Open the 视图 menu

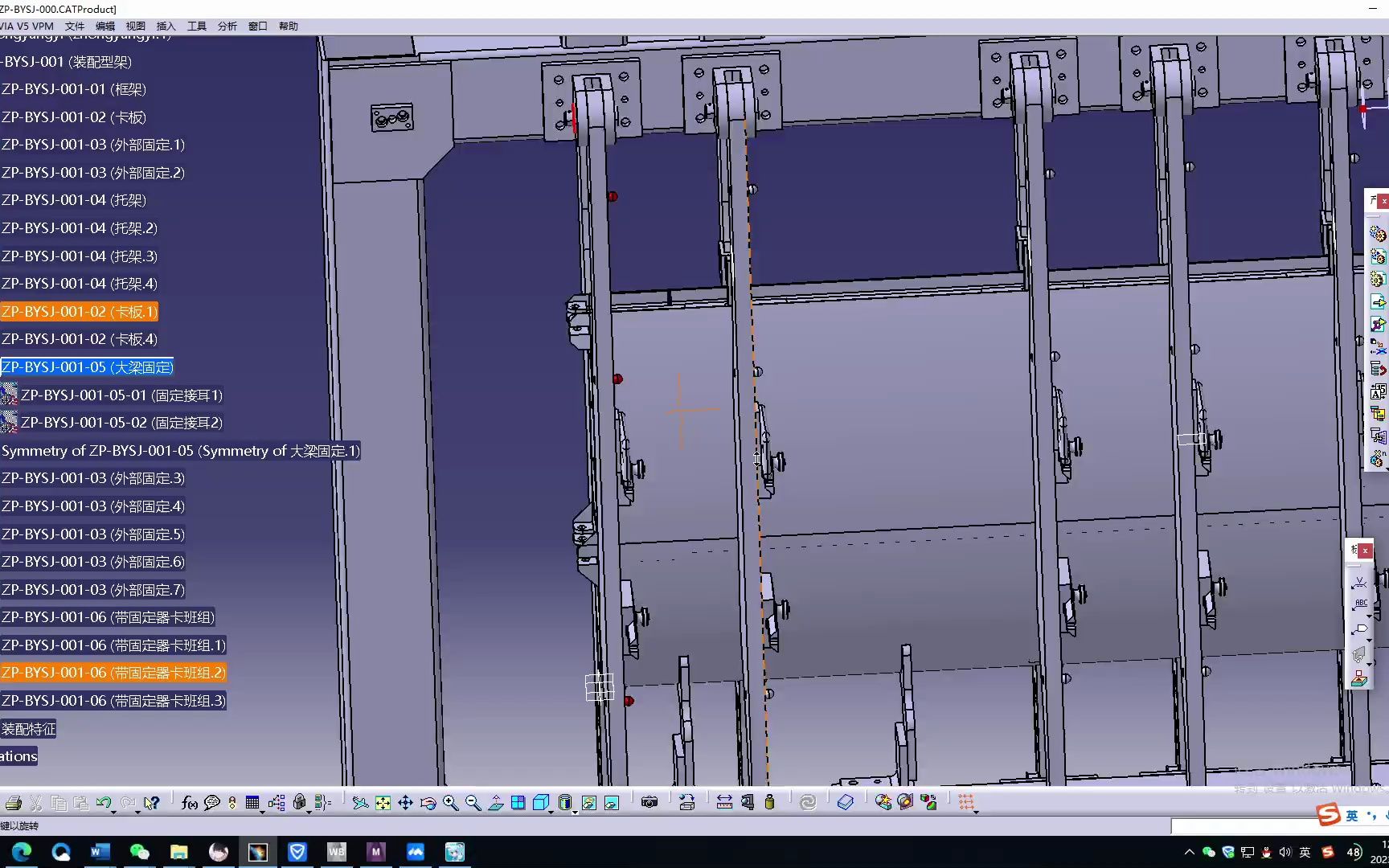pos(136,26)
